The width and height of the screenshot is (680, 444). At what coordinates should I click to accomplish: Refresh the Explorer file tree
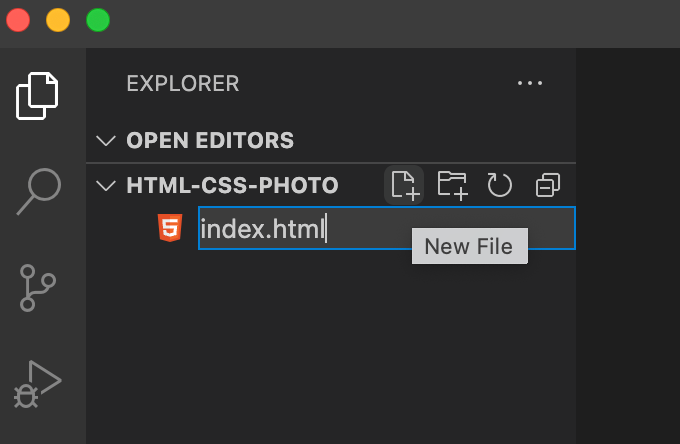pyautogui.click(x=500, y=185)
